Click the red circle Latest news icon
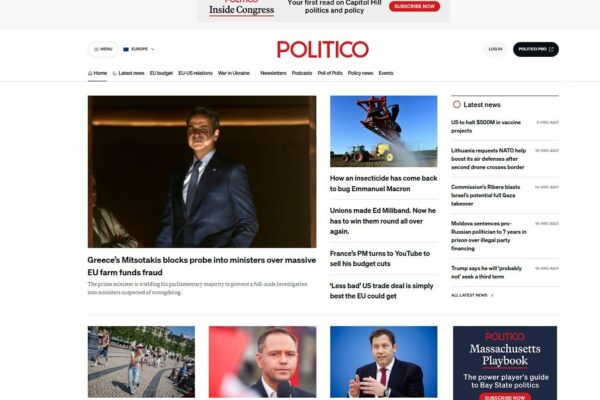This screenshot has width=600, height=400. point(457,104)
